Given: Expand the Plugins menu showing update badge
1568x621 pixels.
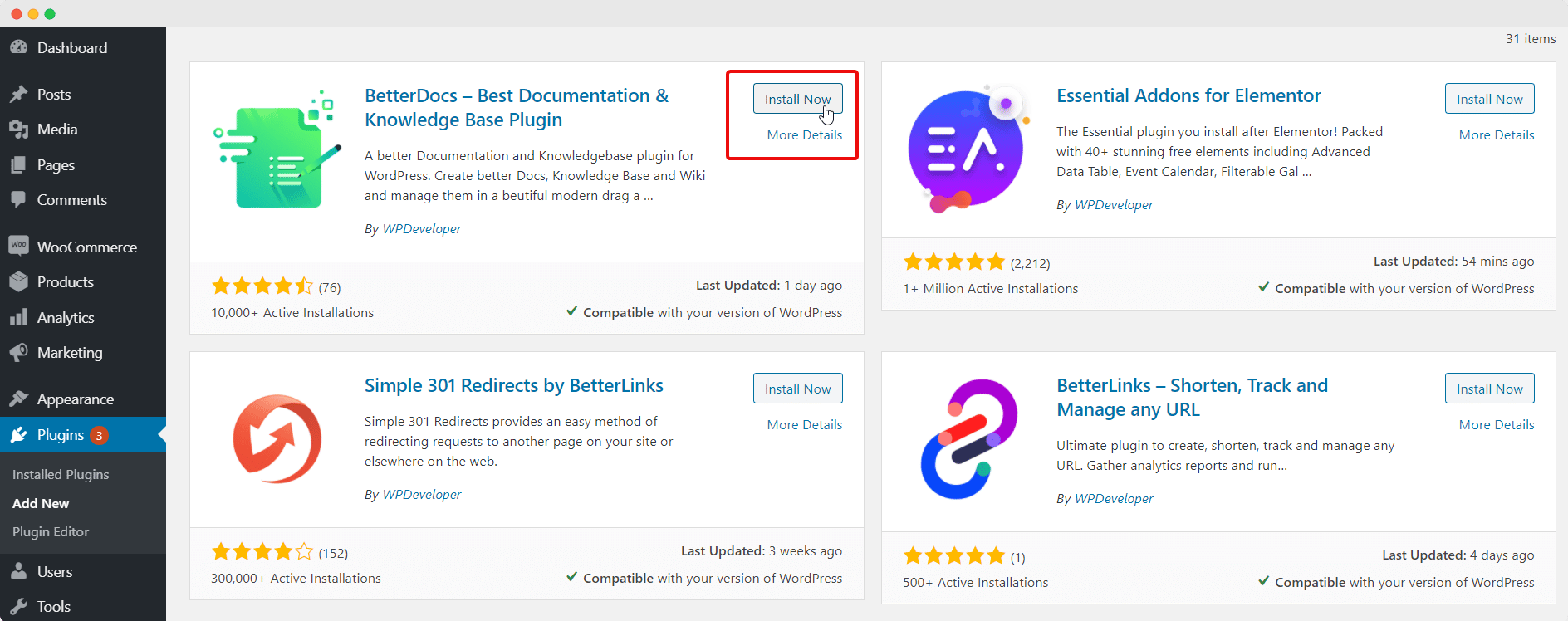Looking at the screenshot, I should tap(58, 434).
